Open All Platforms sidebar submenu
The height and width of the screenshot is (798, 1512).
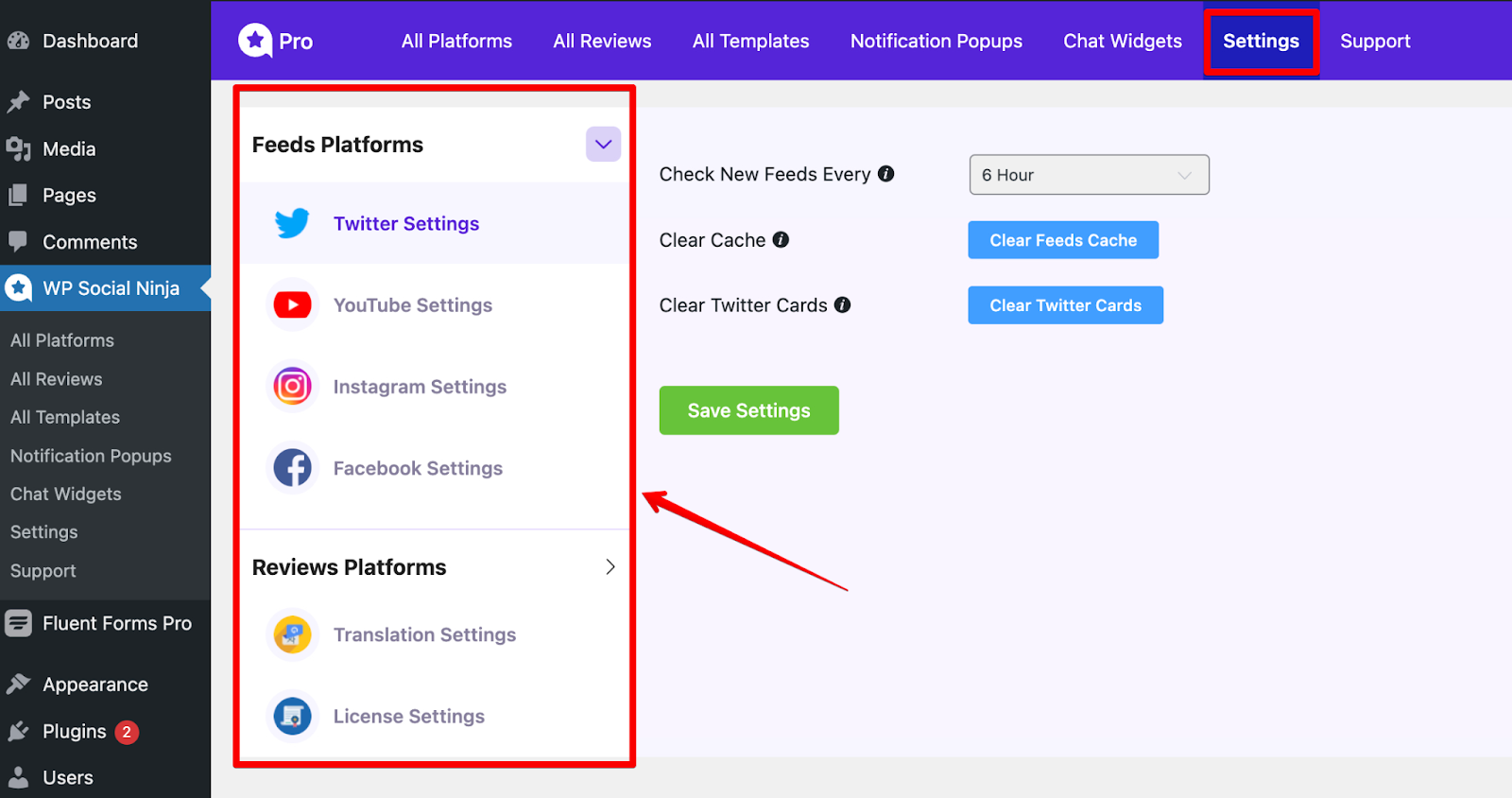[62, 340]
